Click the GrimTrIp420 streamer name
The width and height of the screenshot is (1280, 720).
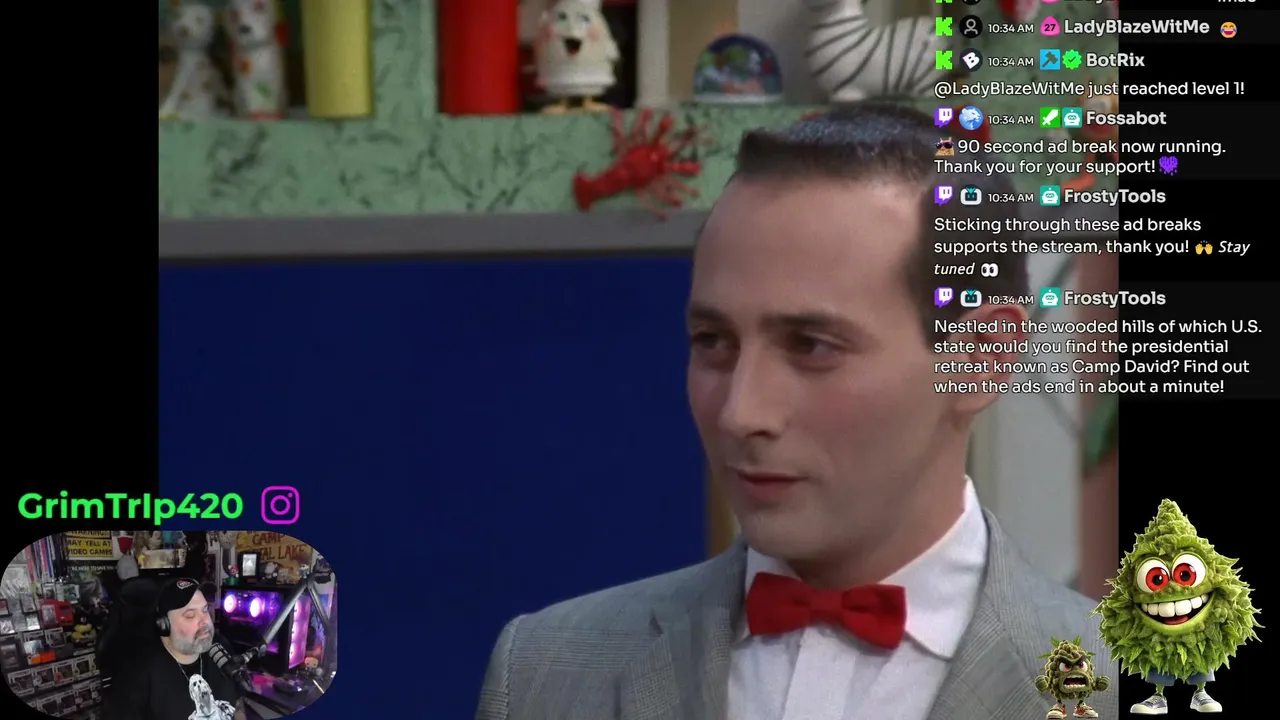(x=130, y=506)
